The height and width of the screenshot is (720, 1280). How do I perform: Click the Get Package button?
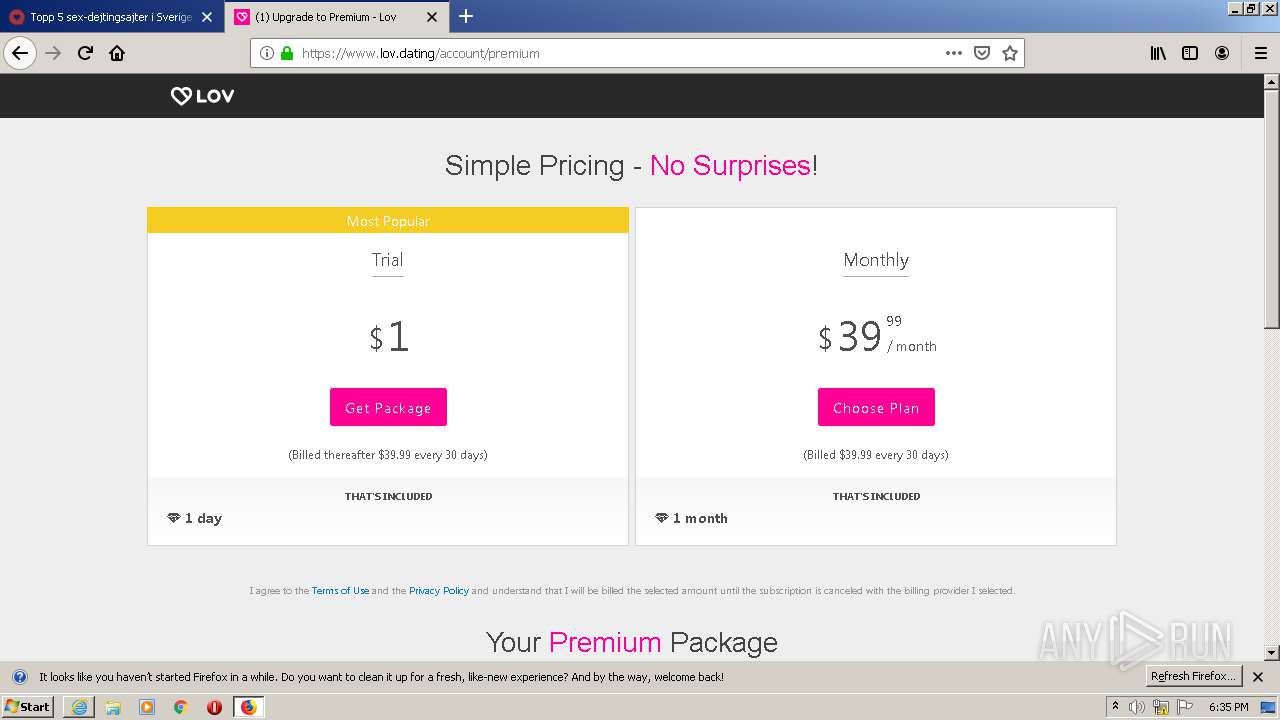point(388,407)
